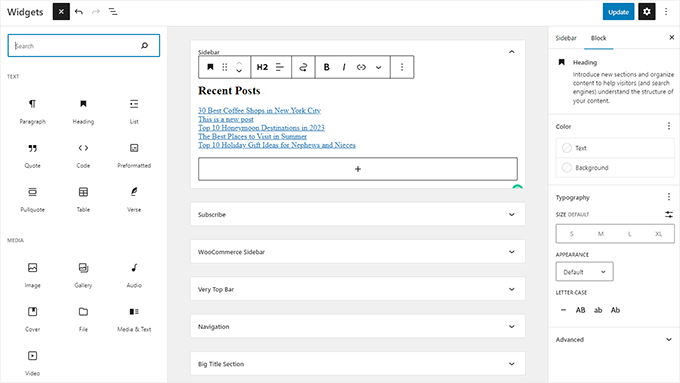Insert a Table block

pos(83,199)
